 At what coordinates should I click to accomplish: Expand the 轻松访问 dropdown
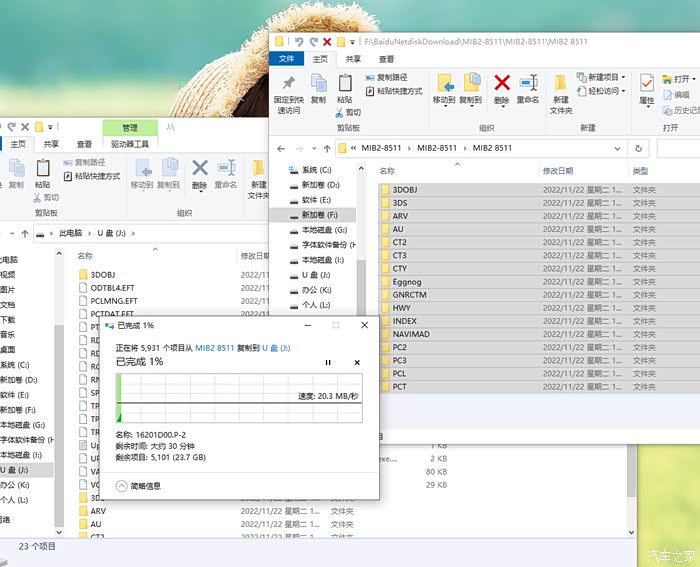605,91
